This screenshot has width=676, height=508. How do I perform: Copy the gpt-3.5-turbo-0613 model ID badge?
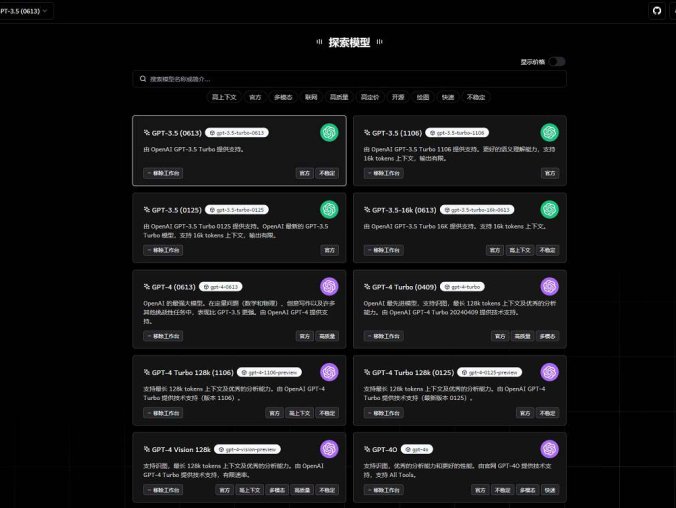237,133
